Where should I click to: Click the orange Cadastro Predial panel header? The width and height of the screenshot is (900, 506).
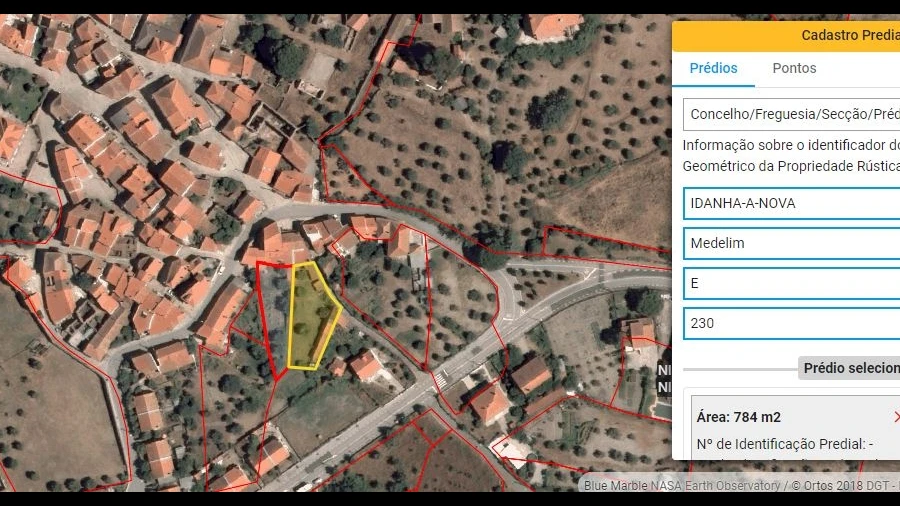[800, 35]
